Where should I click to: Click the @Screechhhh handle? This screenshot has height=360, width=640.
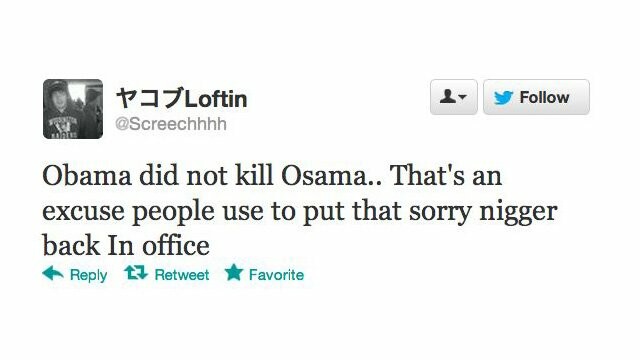point(171,124)
